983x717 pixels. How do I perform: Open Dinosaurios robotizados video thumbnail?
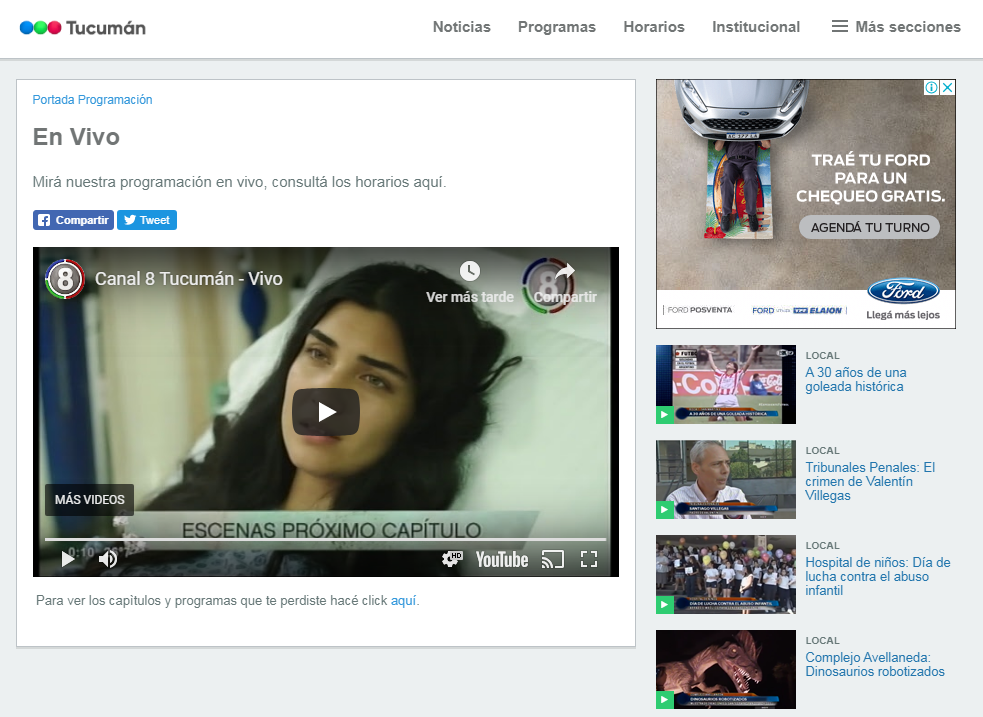click(725, 669)
